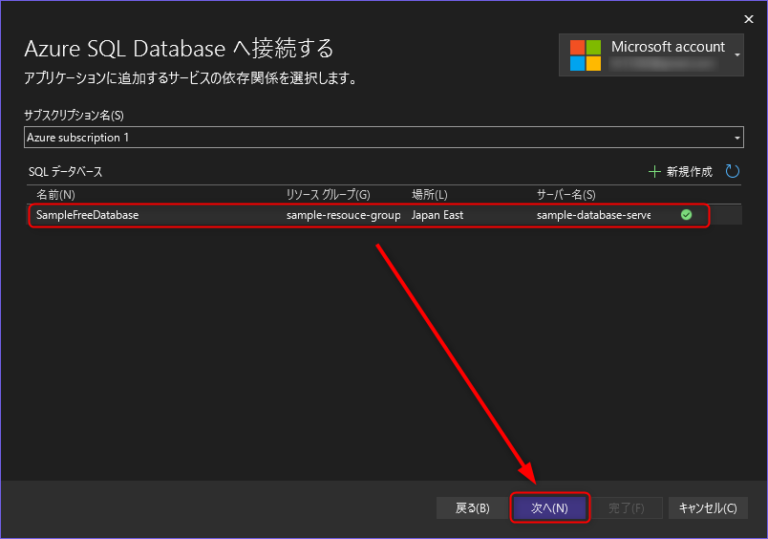Cancel the dialog with キャンセル(C)
Viewport: 768px width, 539px height.
(x=707, y=508)
